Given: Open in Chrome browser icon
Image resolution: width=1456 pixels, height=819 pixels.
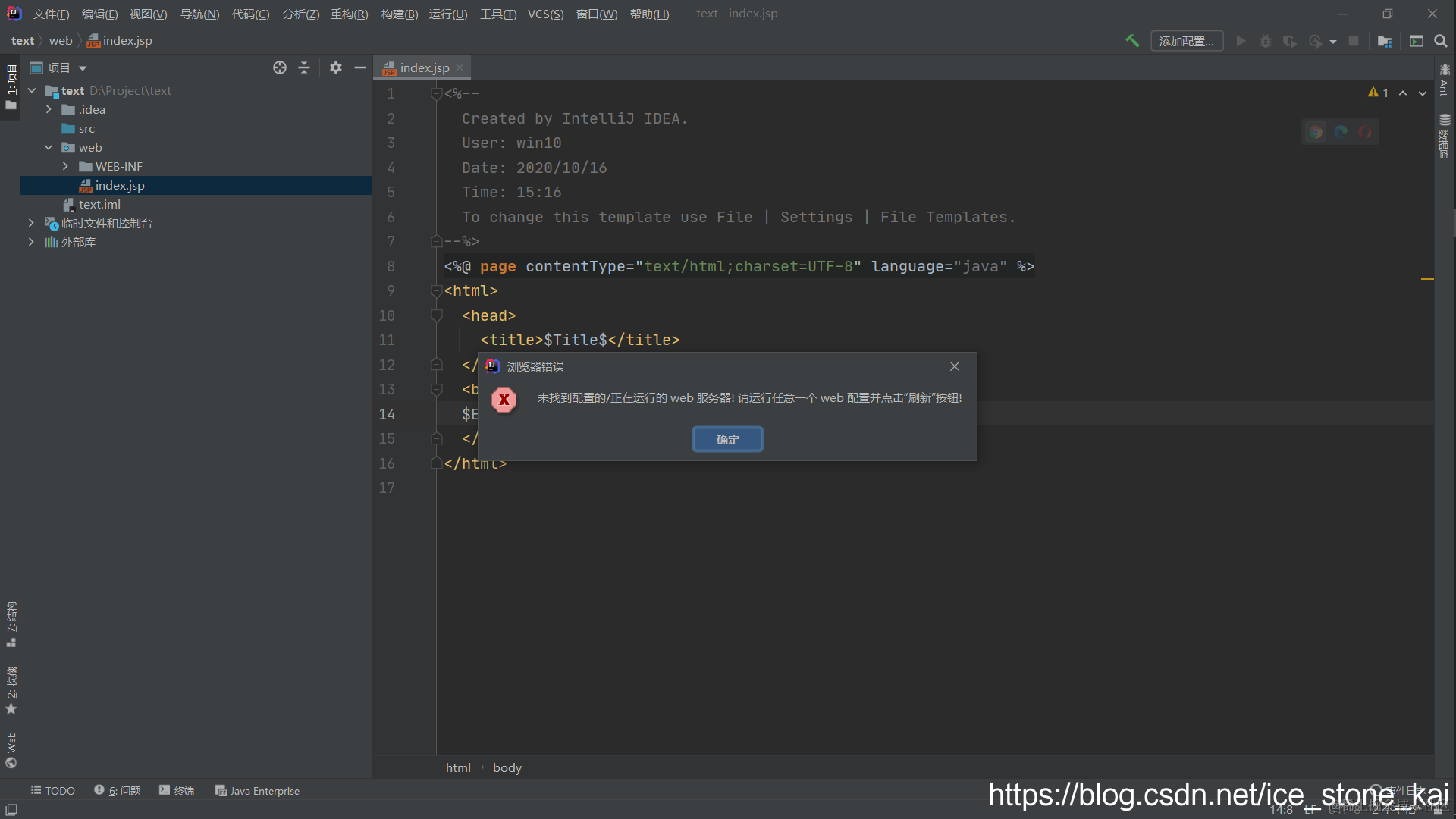Looking at the screenshot, I should coord(1316,132).
